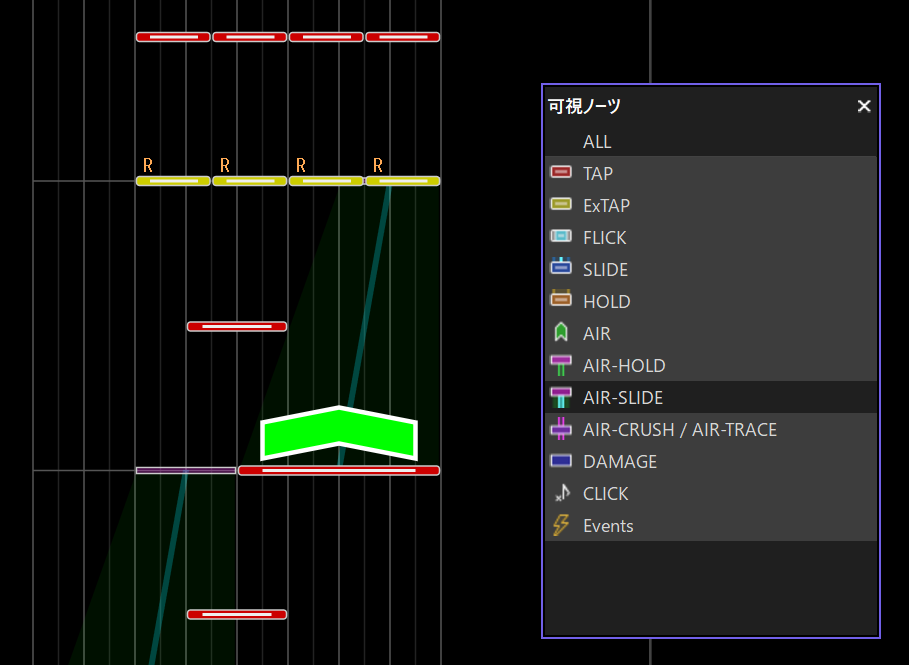909x665 pixels.
Task: Click the AIR-SLIDE note icon
Action: pos(561,397)
